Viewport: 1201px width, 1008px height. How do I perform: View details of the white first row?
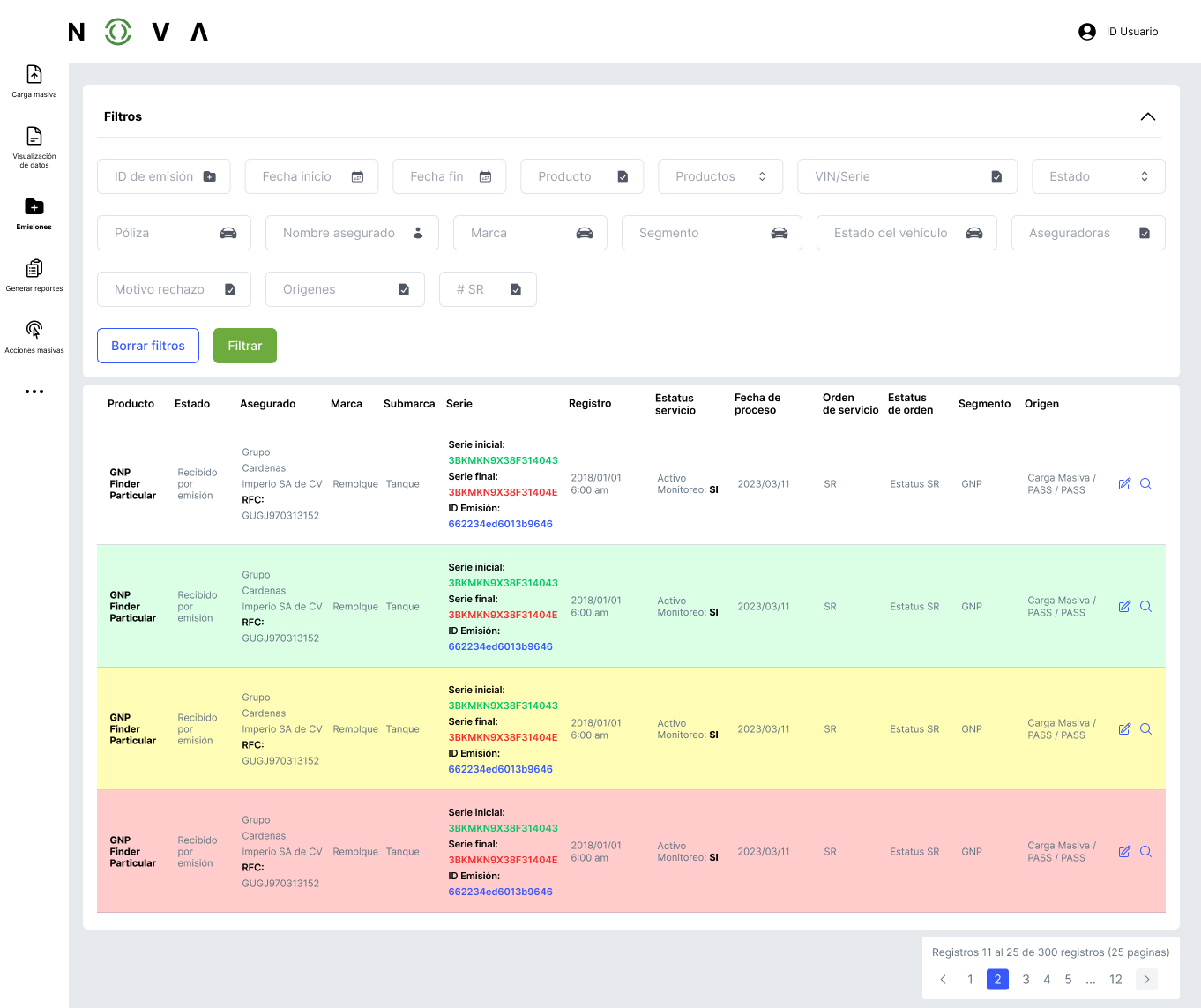pyautogui.click(x=1145, y=483)
